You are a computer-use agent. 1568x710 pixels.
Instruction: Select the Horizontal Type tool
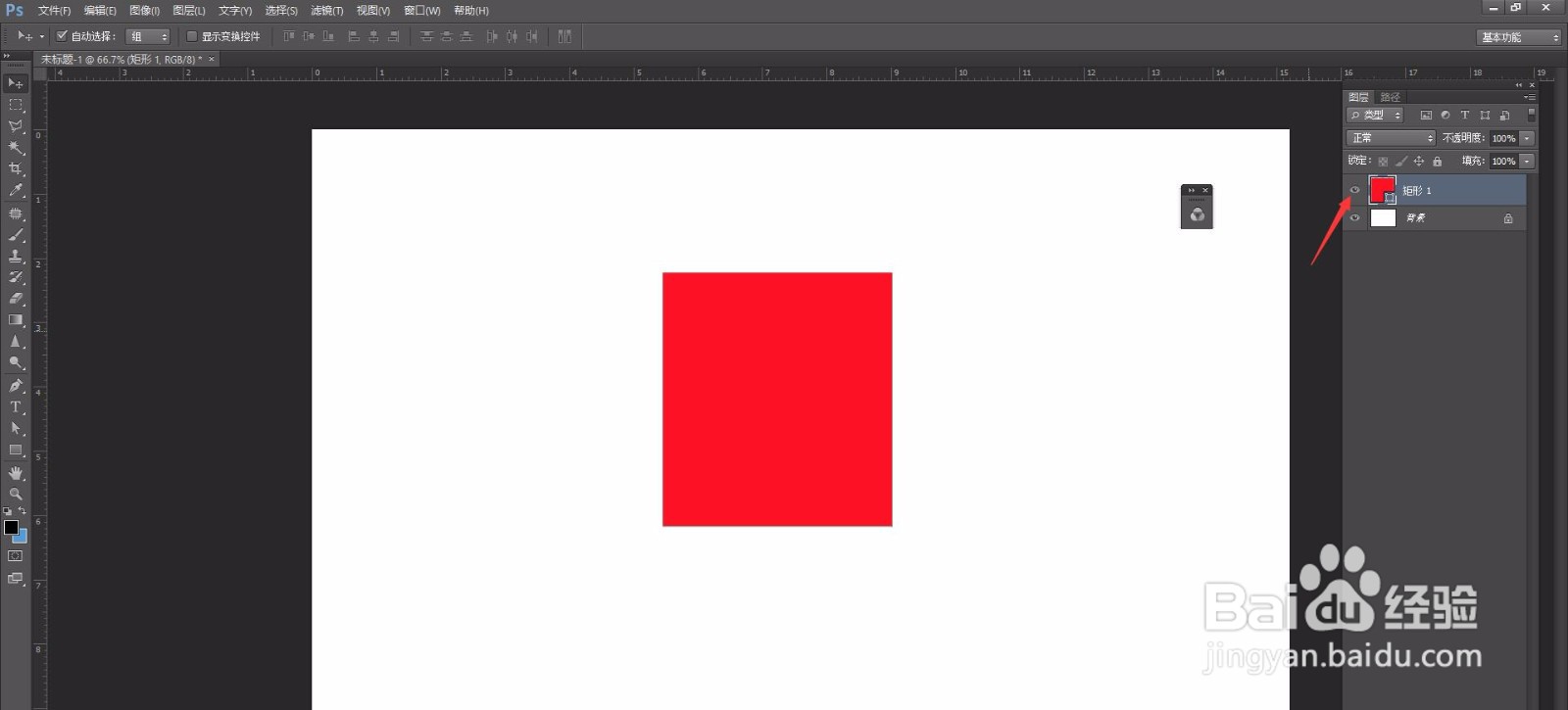click(x=15, y=407)
